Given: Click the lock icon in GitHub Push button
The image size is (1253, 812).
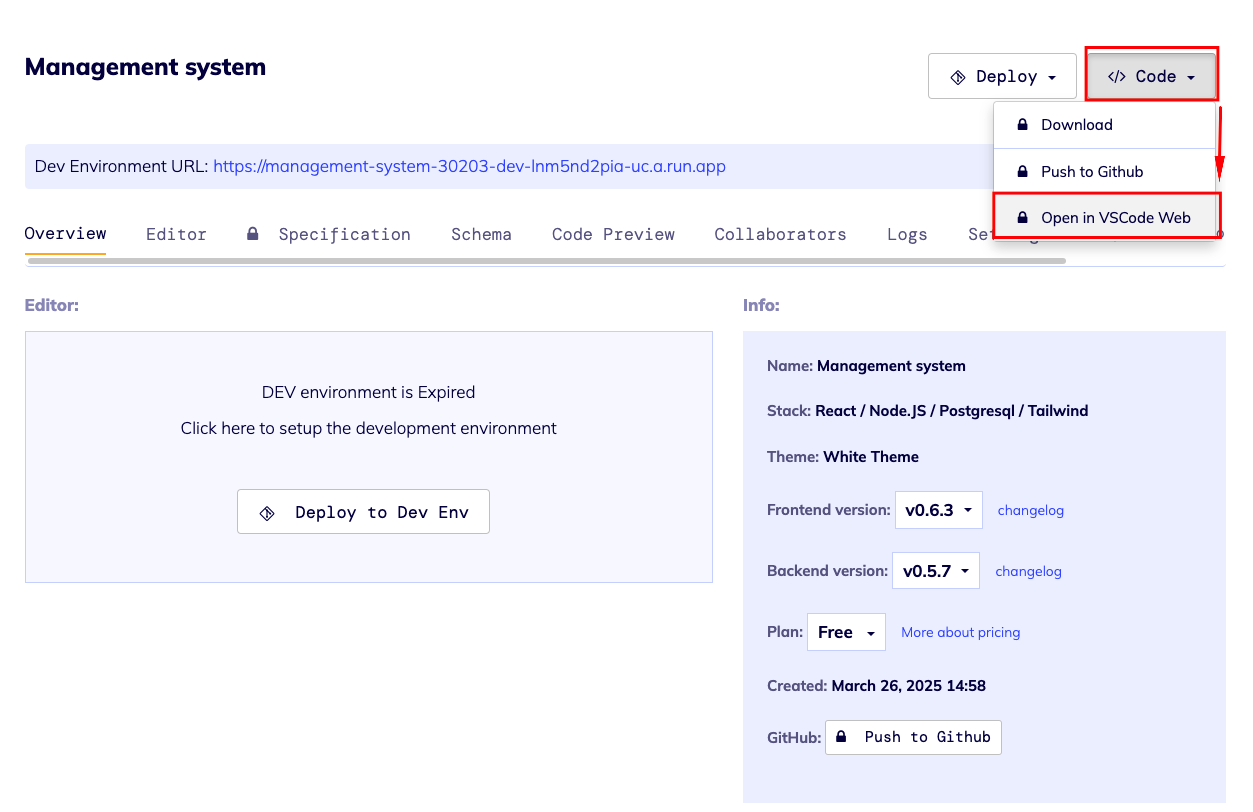Looking at the screenshot, I should pos(842,737).
